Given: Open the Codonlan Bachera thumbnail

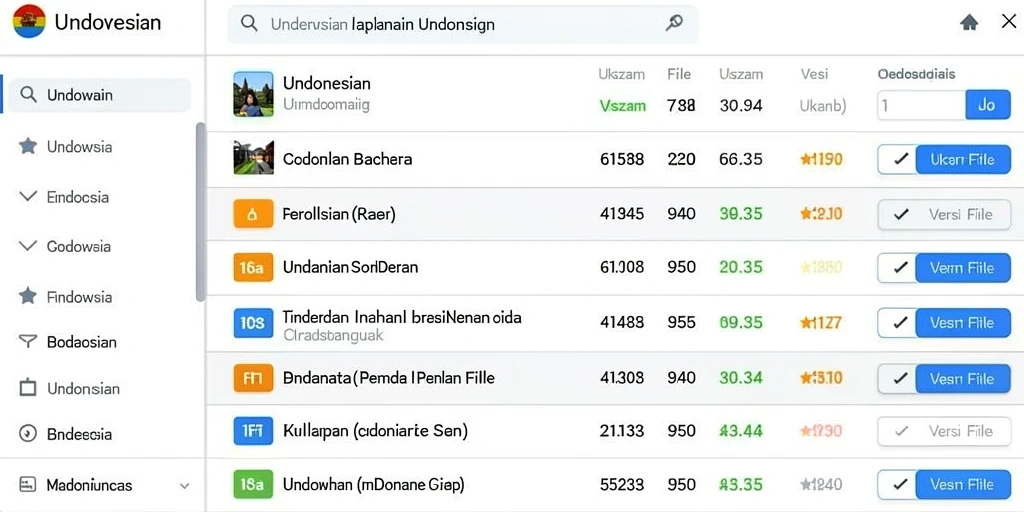Looking at the screenshot, I should point(253,158).
